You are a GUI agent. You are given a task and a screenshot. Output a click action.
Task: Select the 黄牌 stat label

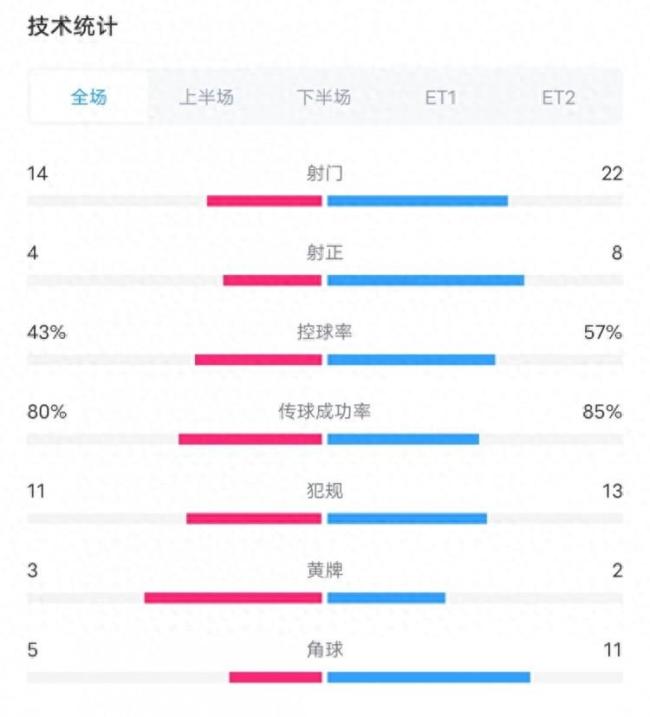click(x=325, y=570)
